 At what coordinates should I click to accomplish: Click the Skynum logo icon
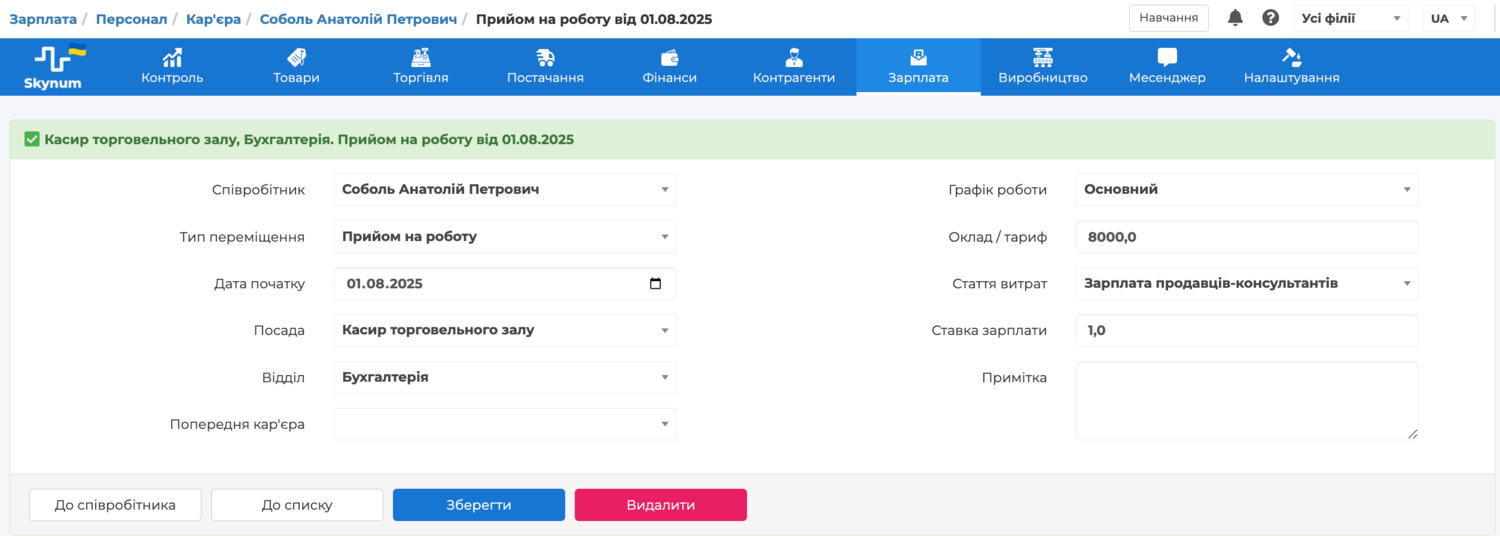53,60
